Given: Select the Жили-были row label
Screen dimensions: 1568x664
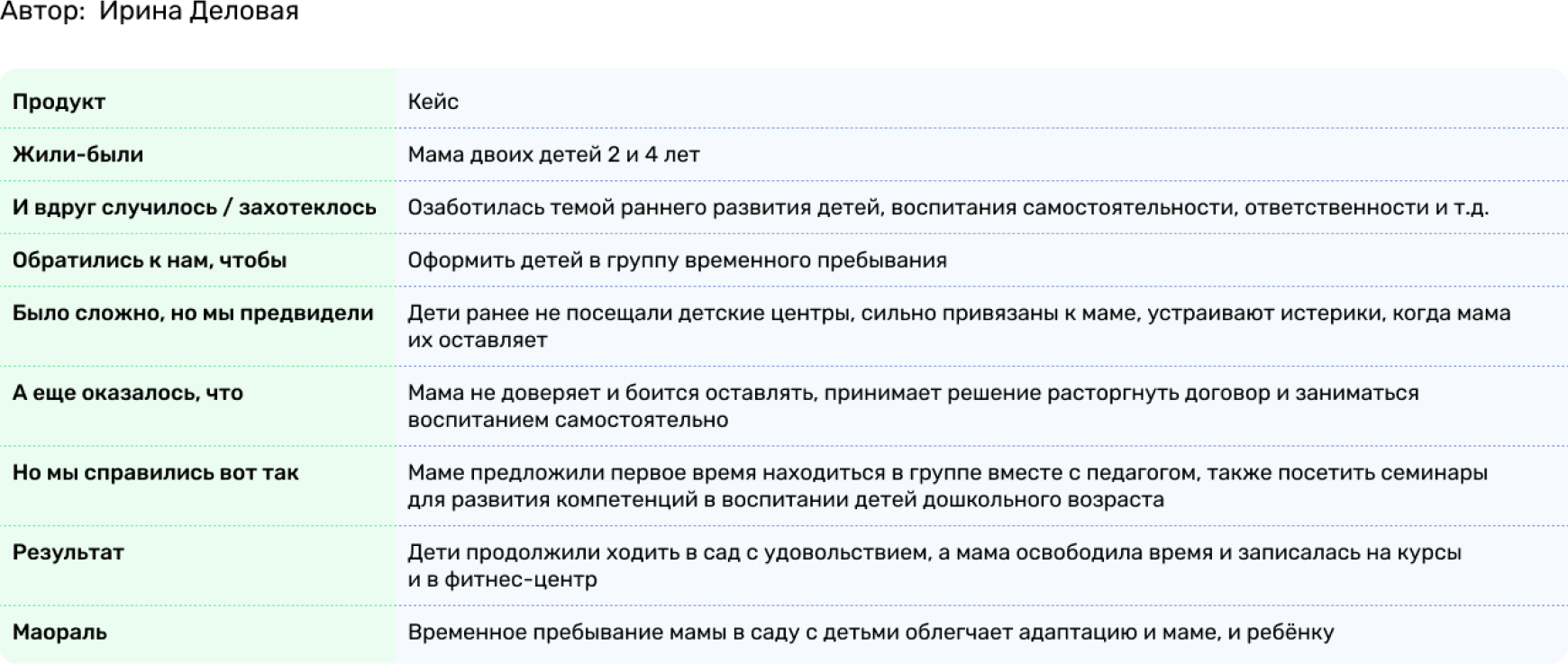Looking at the screenshot, I should coord(77,155).
